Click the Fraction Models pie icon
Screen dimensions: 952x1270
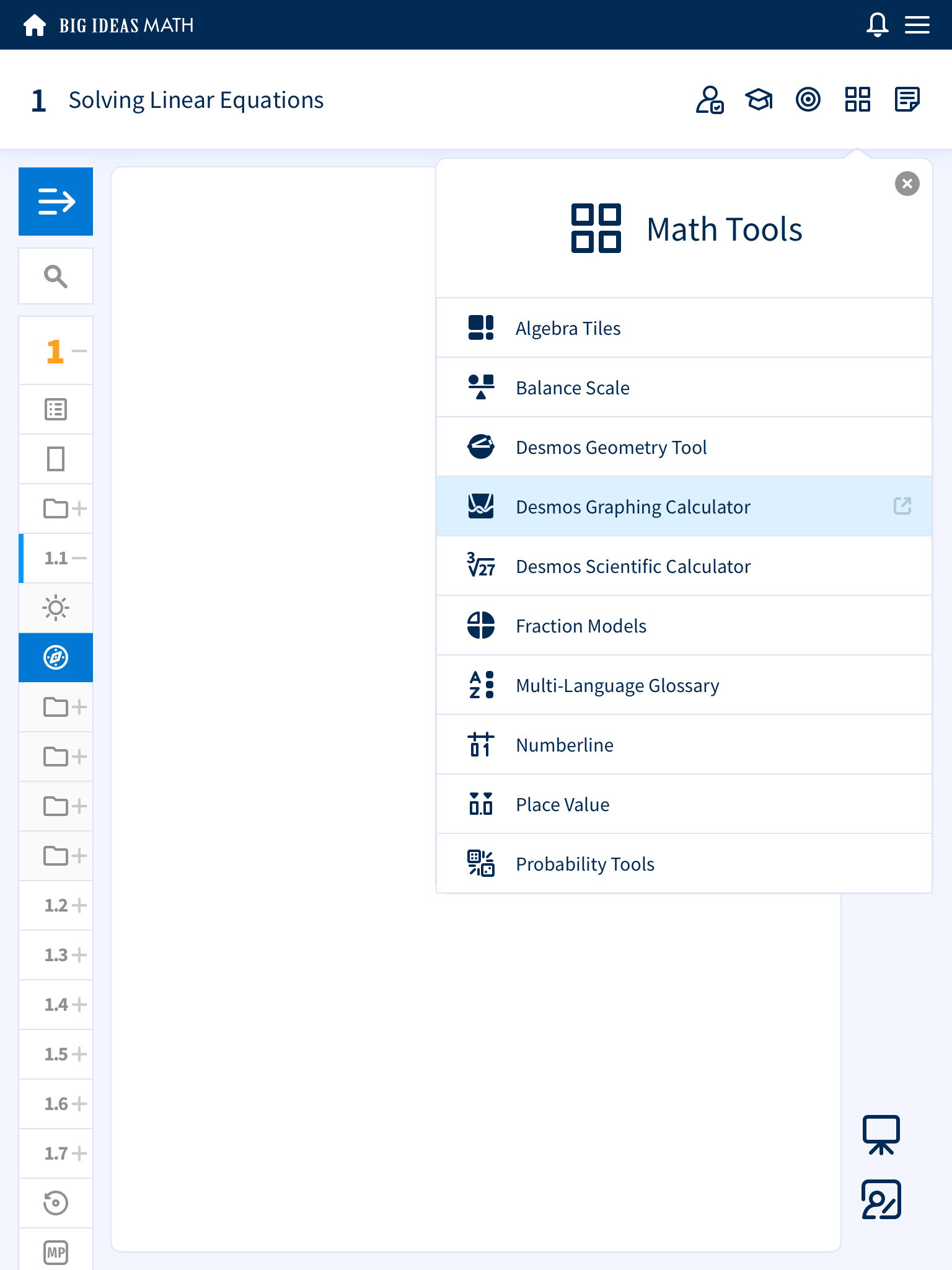[x=481, y=625]
